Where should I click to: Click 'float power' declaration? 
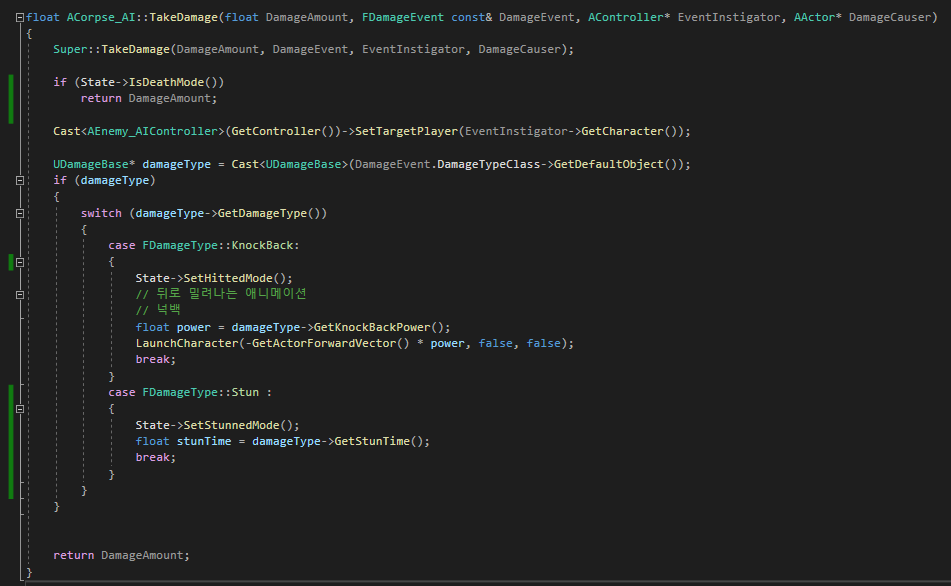[173, 327]
